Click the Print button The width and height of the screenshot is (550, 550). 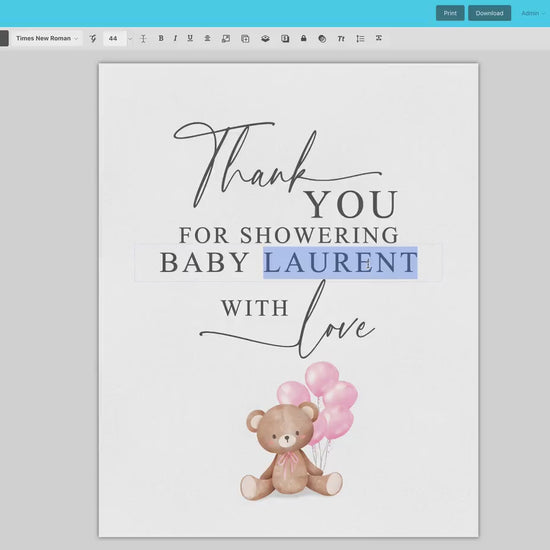[450, 13]
